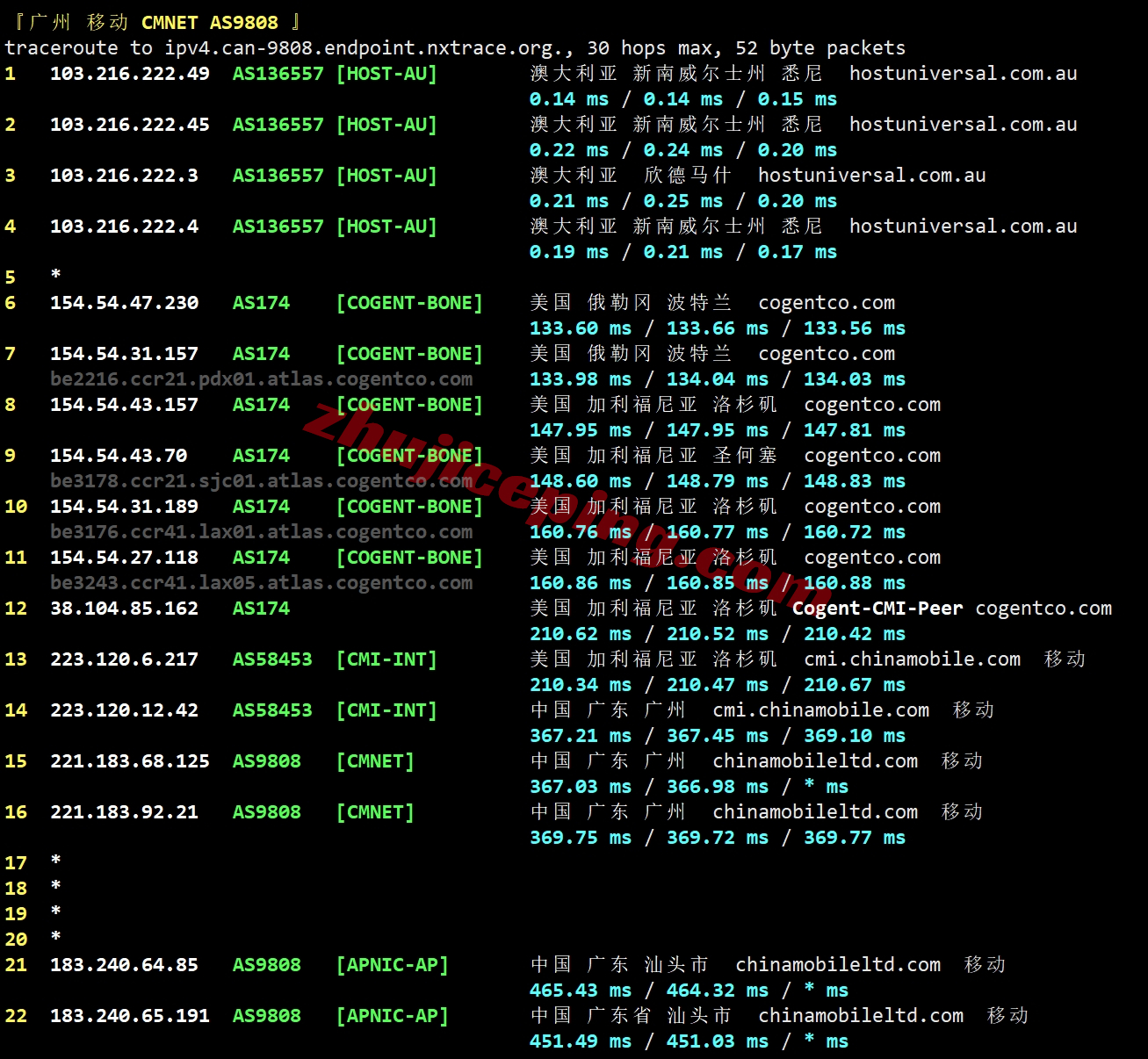Select IP address 103.216.222.45
Image resolution: width=1148 pixels, height=1059 pixels.
(x=130, y=125)
